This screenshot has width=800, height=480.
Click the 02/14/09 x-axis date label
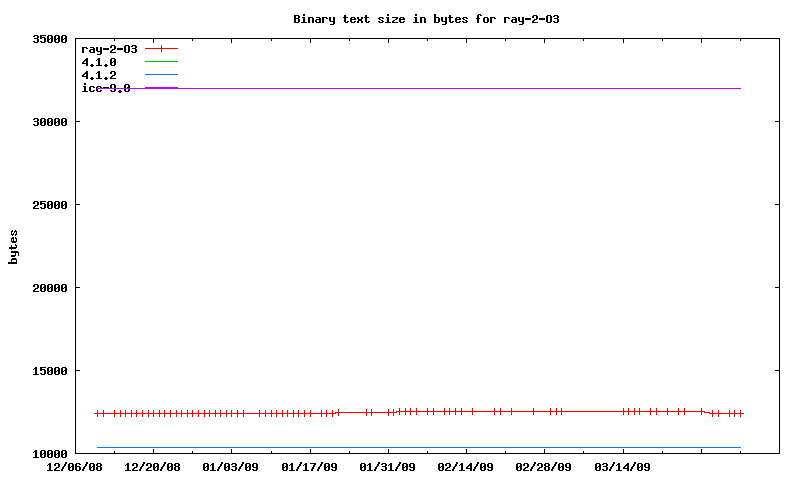[465, 467]
